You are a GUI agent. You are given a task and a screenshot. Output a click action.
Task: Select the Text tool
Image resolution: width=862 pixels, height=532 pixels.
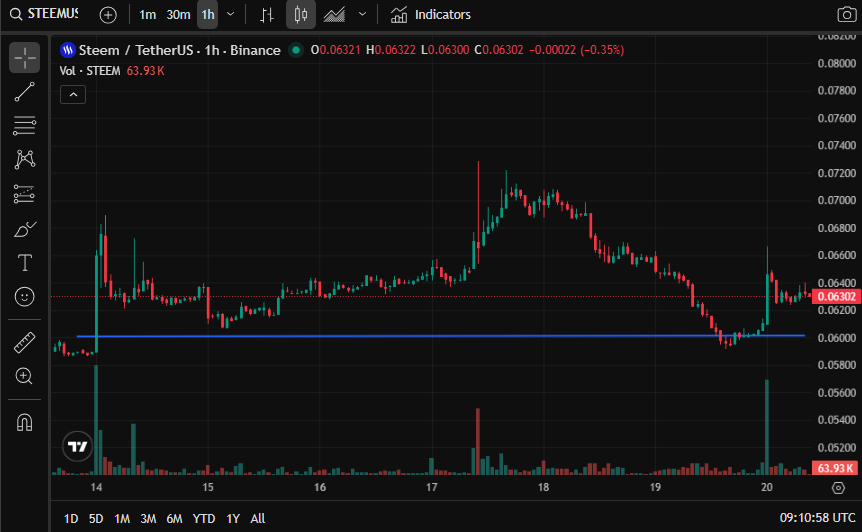(24, 263)
